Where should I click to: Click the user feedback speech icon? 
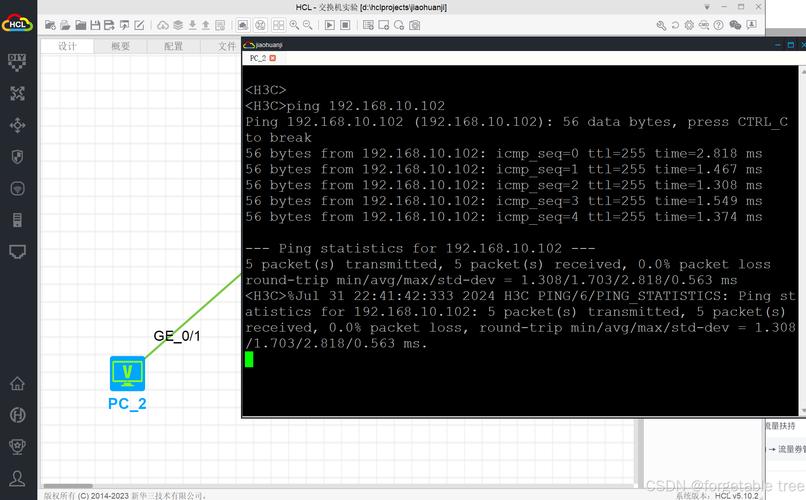(752, 25)
